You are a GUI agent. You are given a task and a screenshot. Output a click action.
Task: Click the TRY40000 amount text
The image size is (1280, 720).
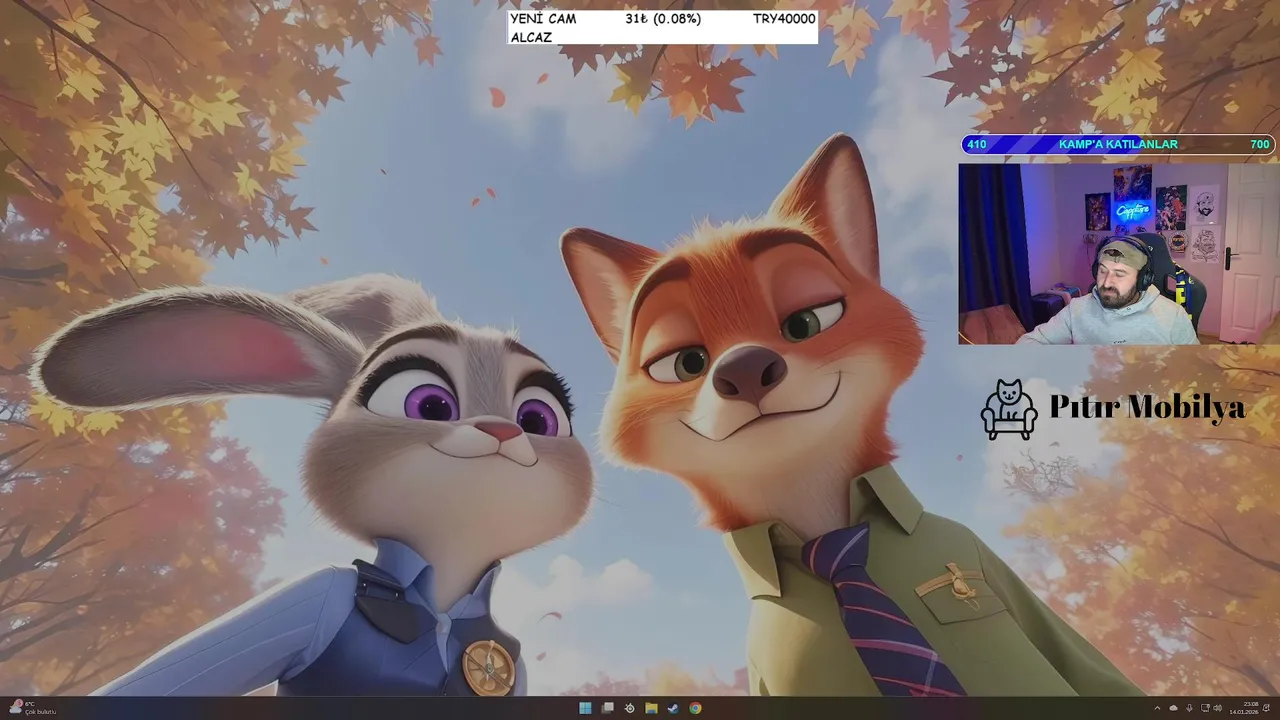click(784, 19)
